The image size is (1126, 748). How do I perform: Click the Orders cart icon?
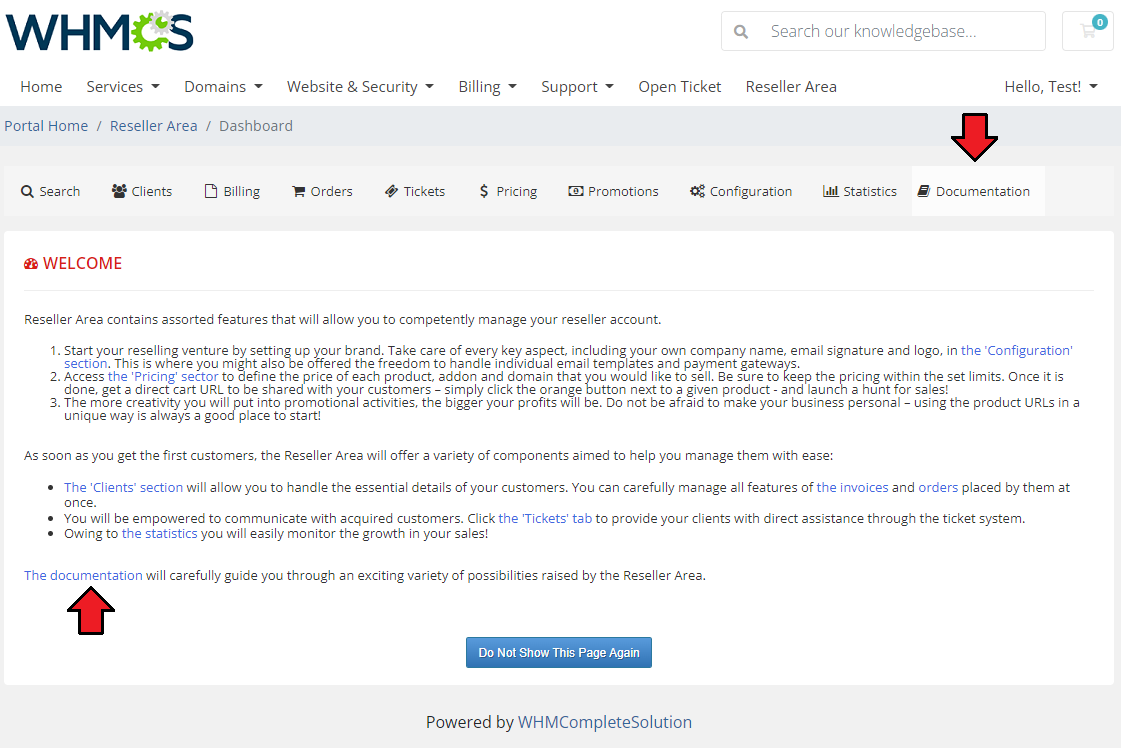(x=299, y=192)
